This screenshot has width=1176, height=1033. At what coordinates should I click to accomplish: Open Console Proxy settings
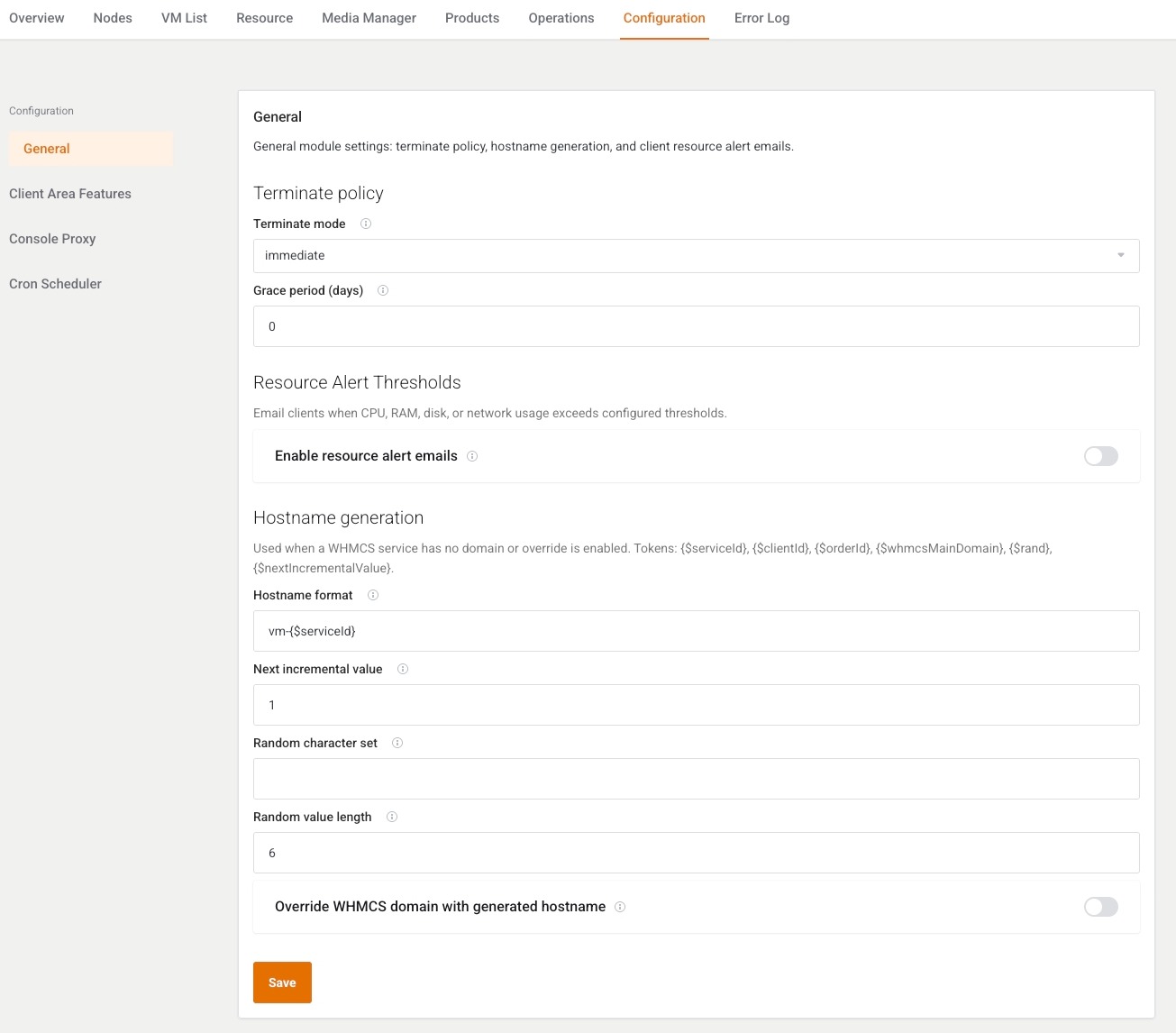52,239
